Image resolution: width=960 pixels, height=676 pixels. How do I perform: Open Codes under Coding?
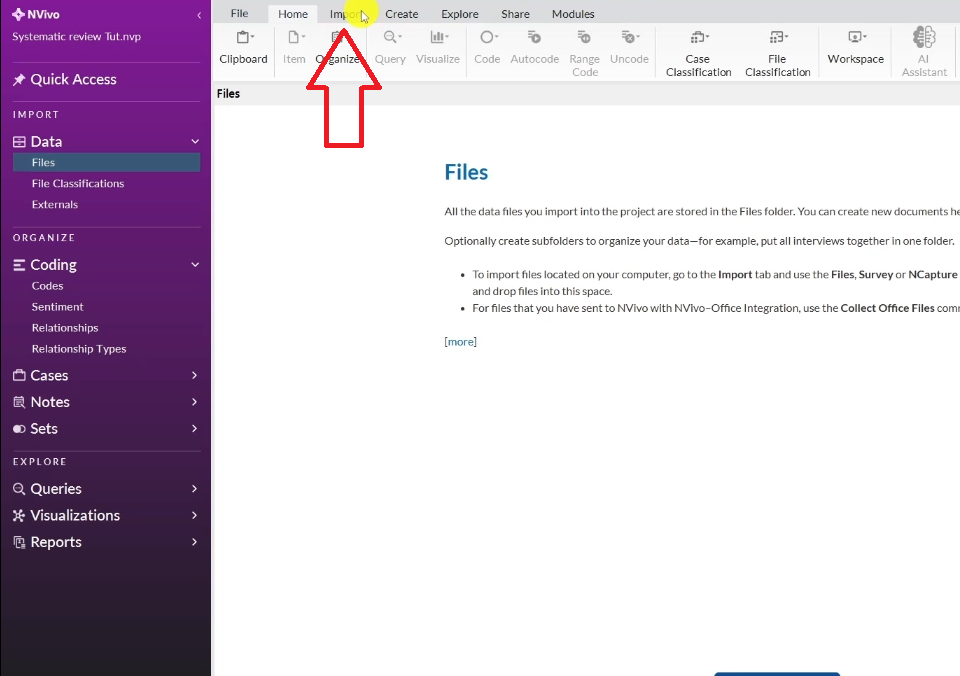coord(47,286)
